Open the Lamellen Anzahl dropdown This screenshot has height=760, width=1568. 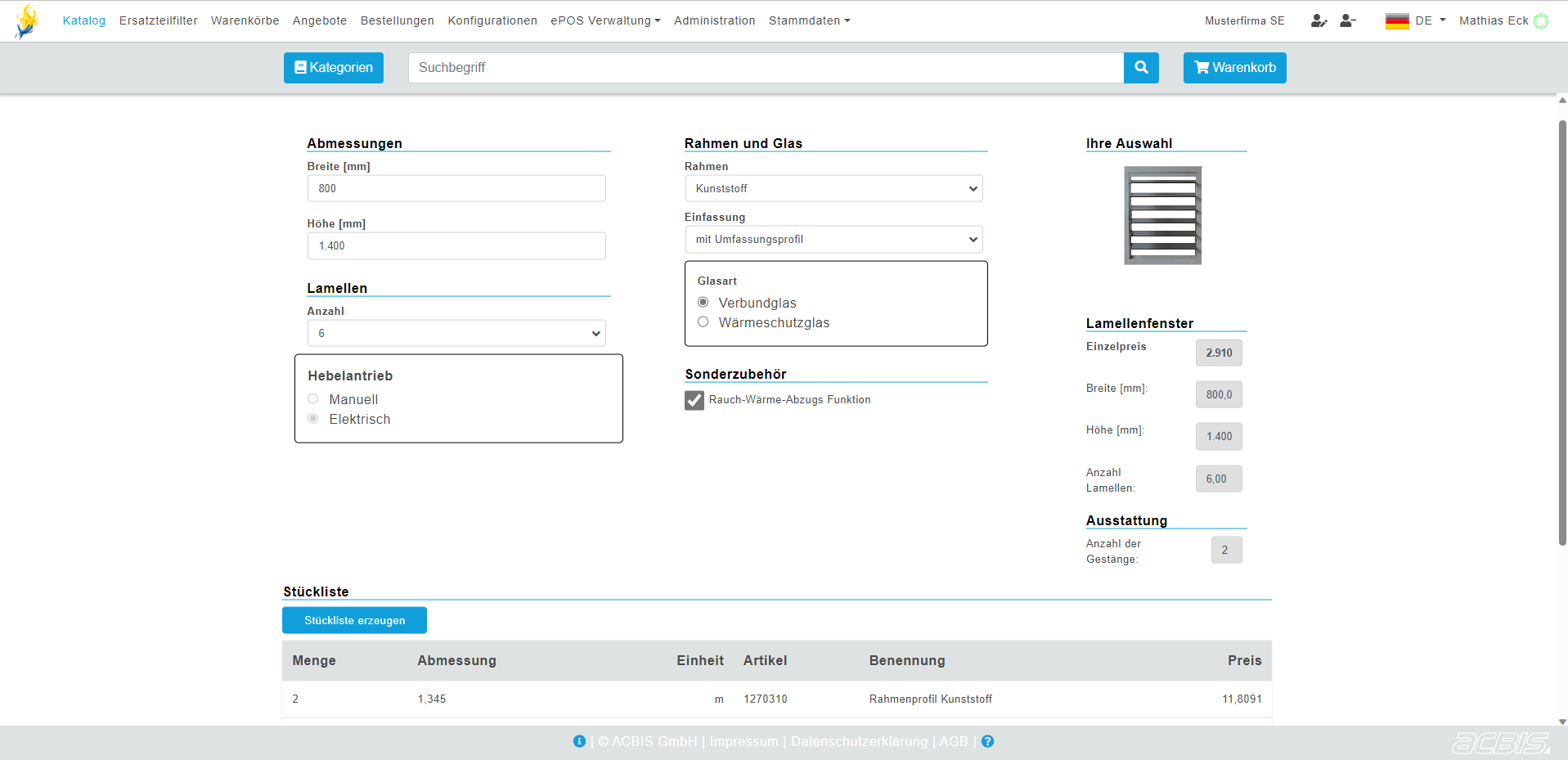coord(456,334)
